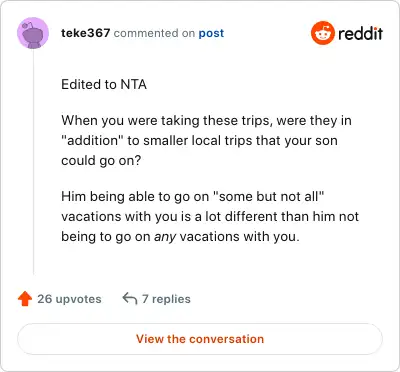Click the quoted word "addition" in the comment

click(x=92, y=140)
